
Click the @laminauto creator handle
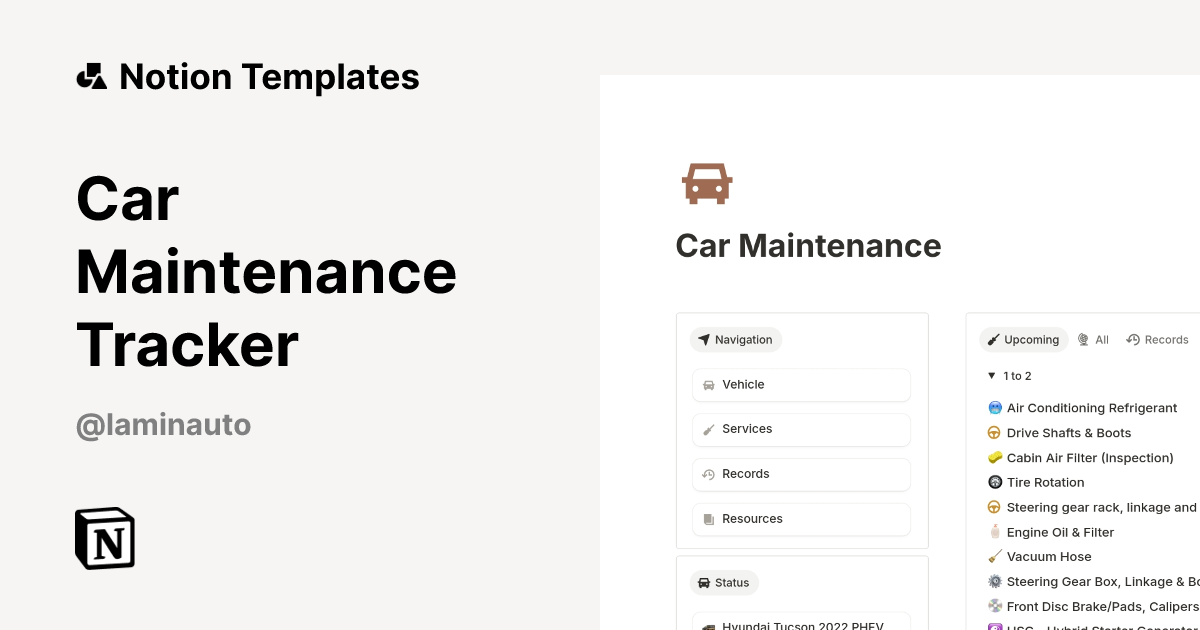point(163,426)
